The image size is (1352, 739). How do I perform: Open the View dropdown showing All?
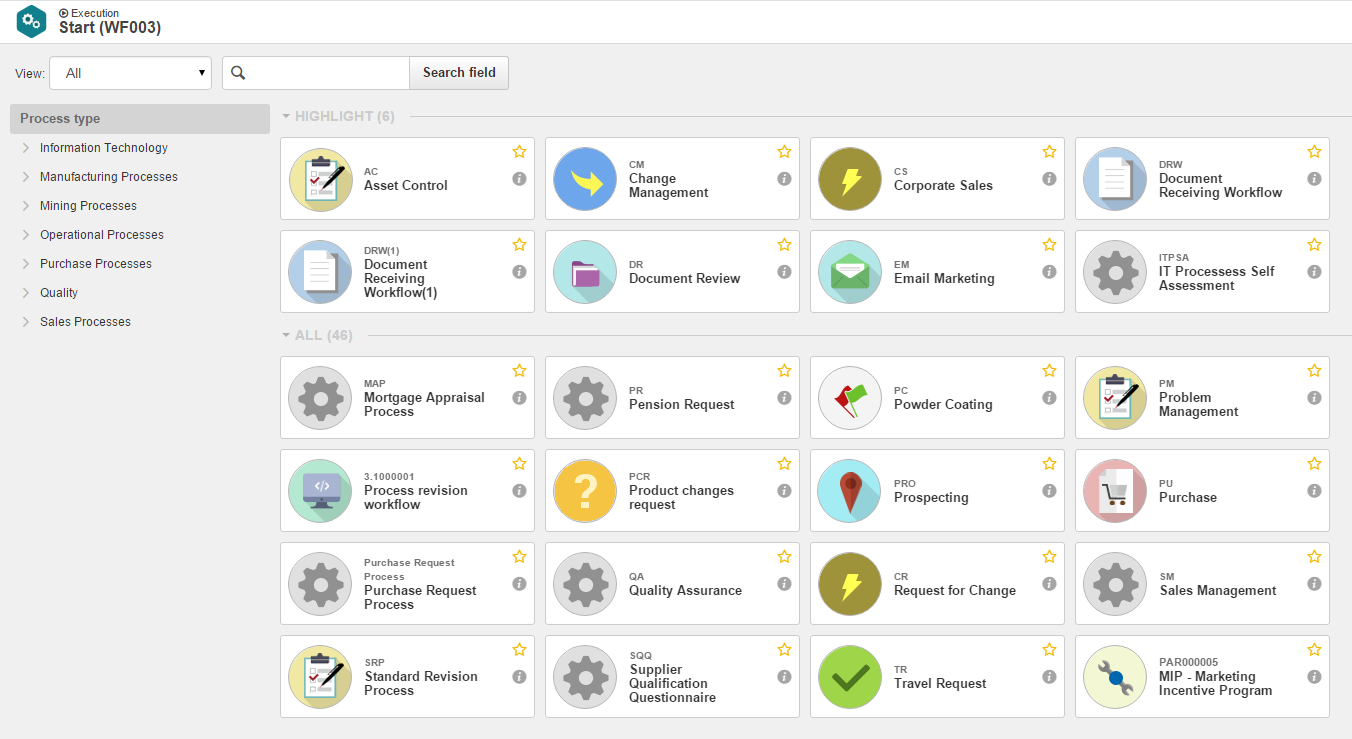point(130,73)
